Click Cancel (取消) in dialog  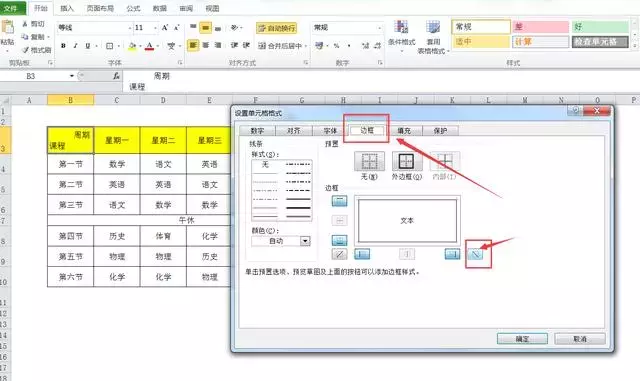[580, 339]
